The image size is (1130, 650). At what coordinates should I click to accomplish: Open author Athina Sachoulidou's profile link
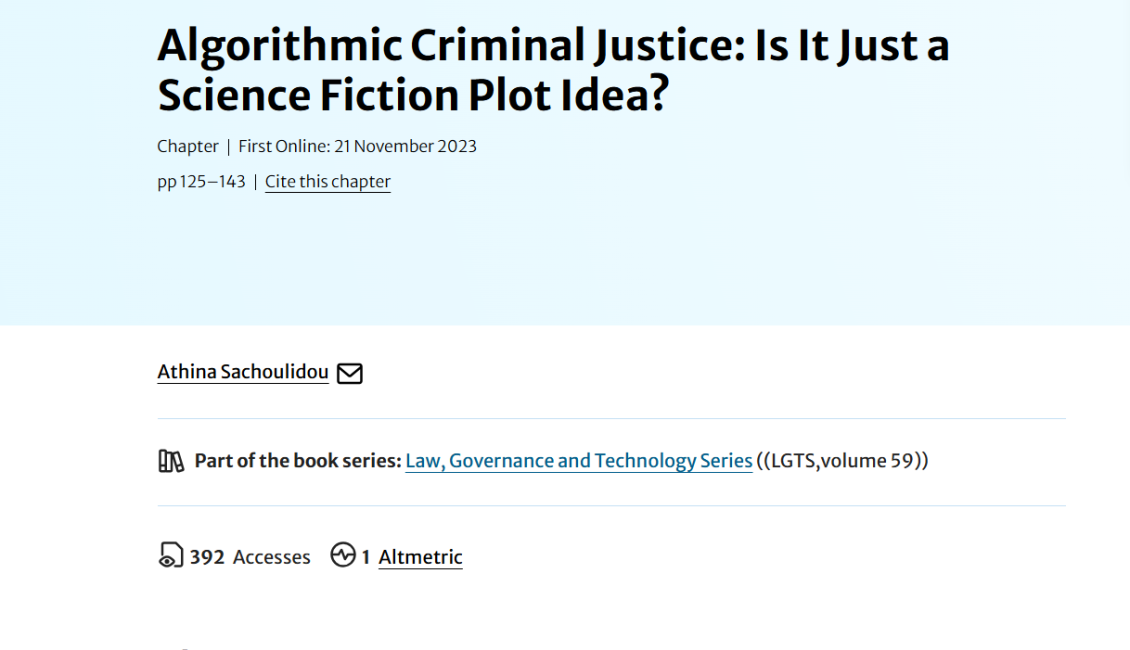click(243, 372)
